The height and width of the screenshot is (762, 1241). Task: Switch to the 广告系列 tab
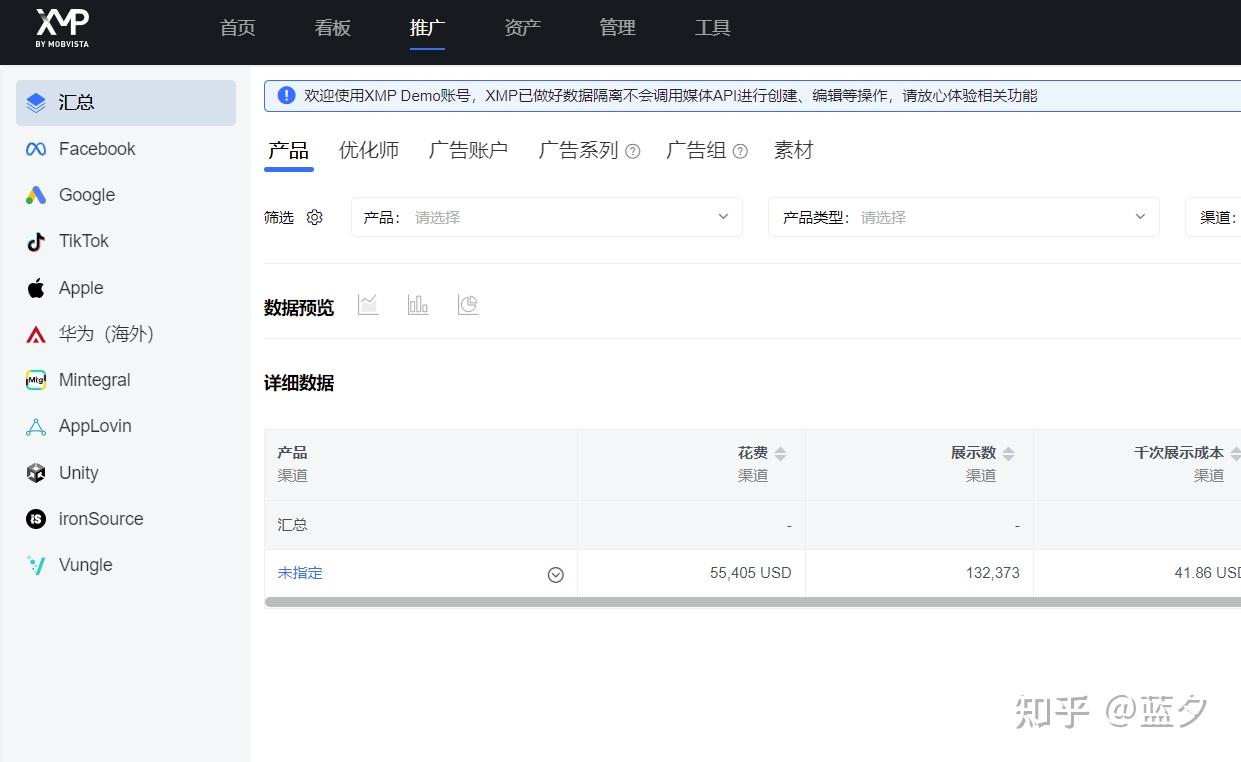point(579,151)
